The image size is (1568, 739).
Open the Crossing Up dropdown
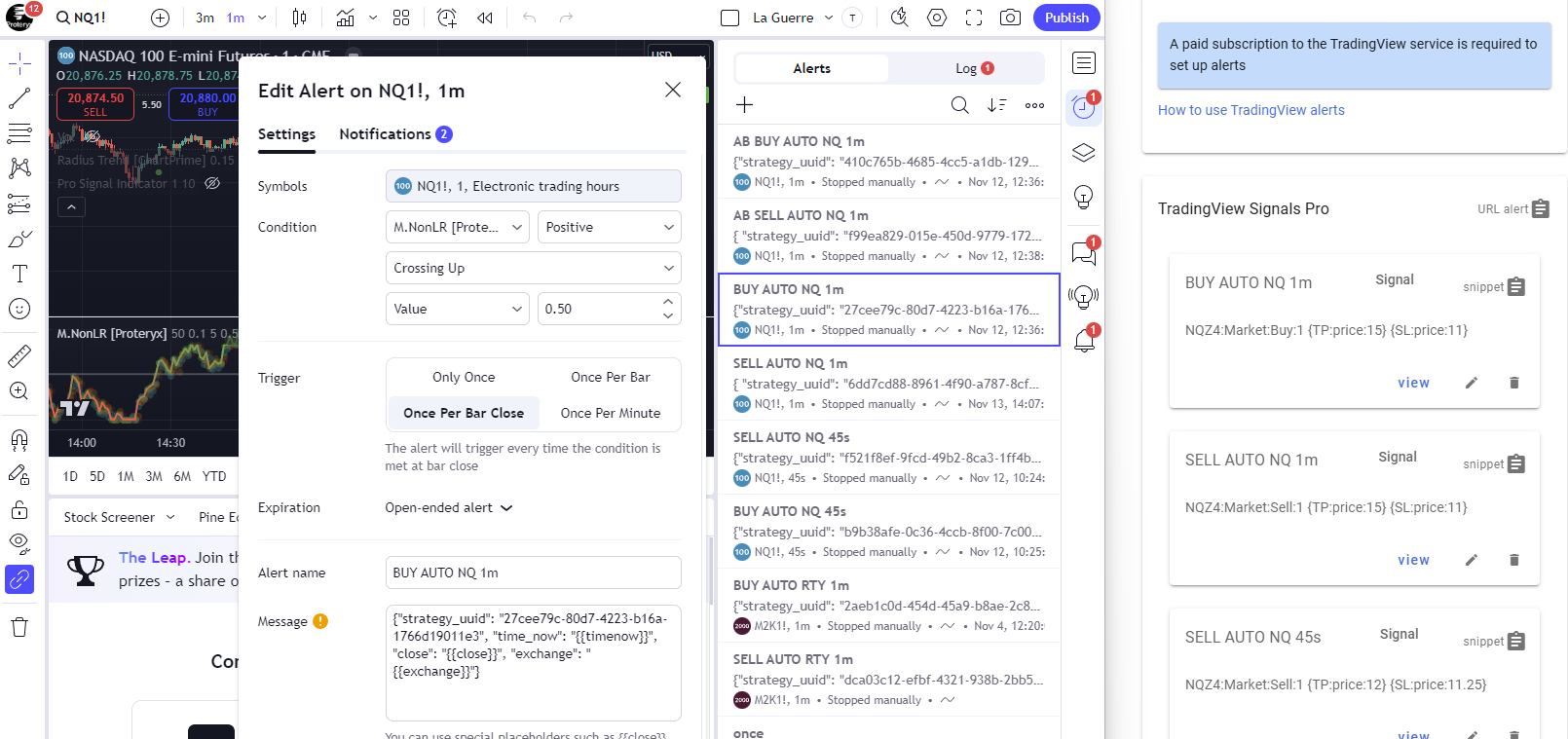533,268
